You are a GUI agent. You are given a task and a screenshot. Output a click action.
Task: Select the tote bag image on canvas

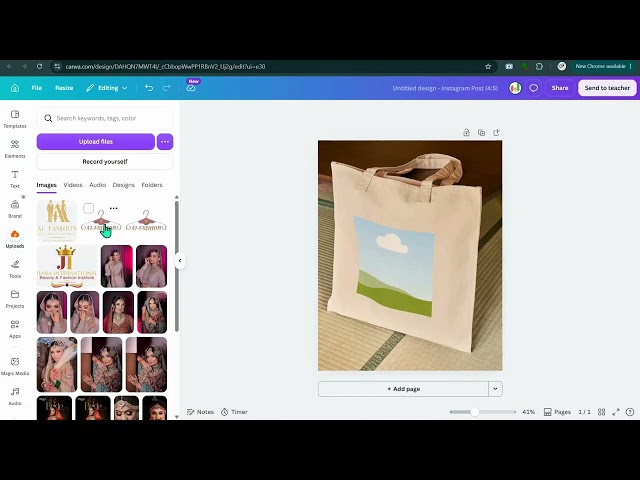point(410,256)
